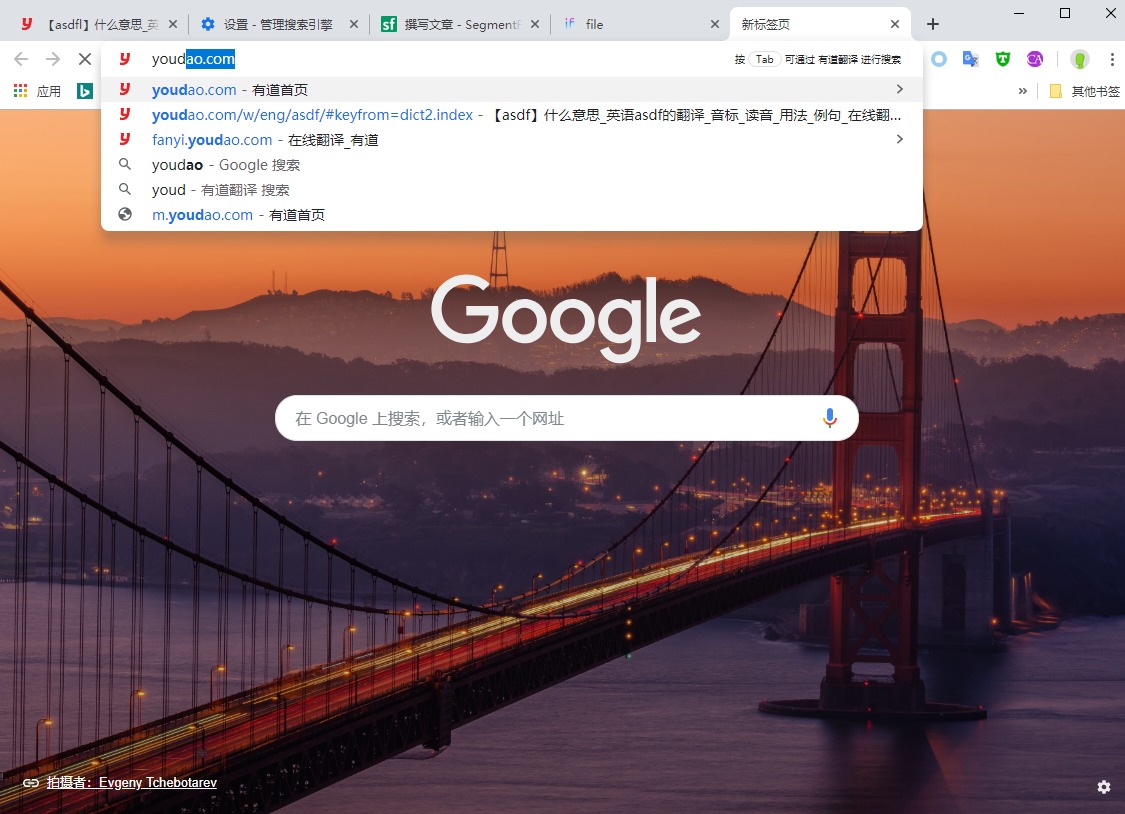Show hidden bookmarks with the double chevron

click(1022, 91)
